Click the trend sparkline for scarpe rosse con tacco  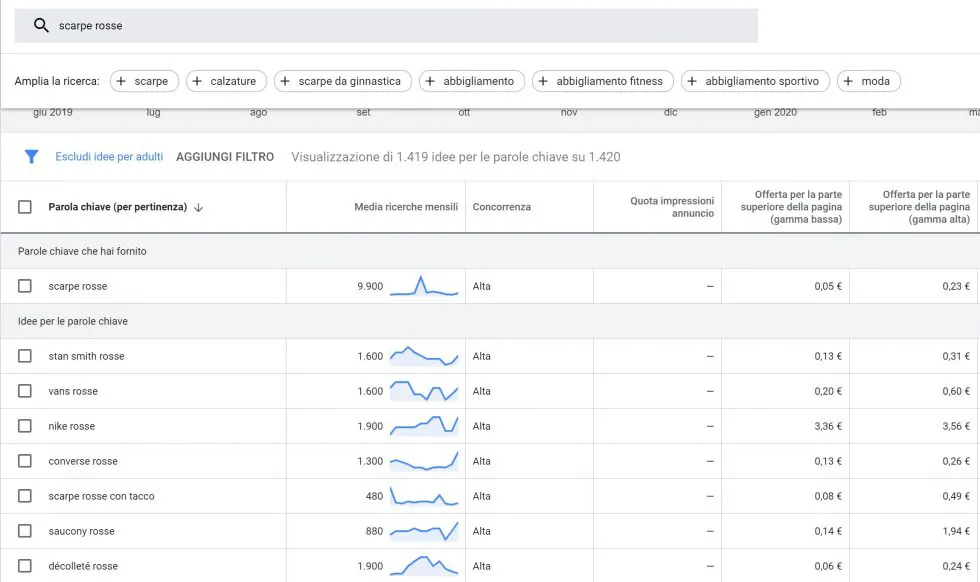point(424,496)
